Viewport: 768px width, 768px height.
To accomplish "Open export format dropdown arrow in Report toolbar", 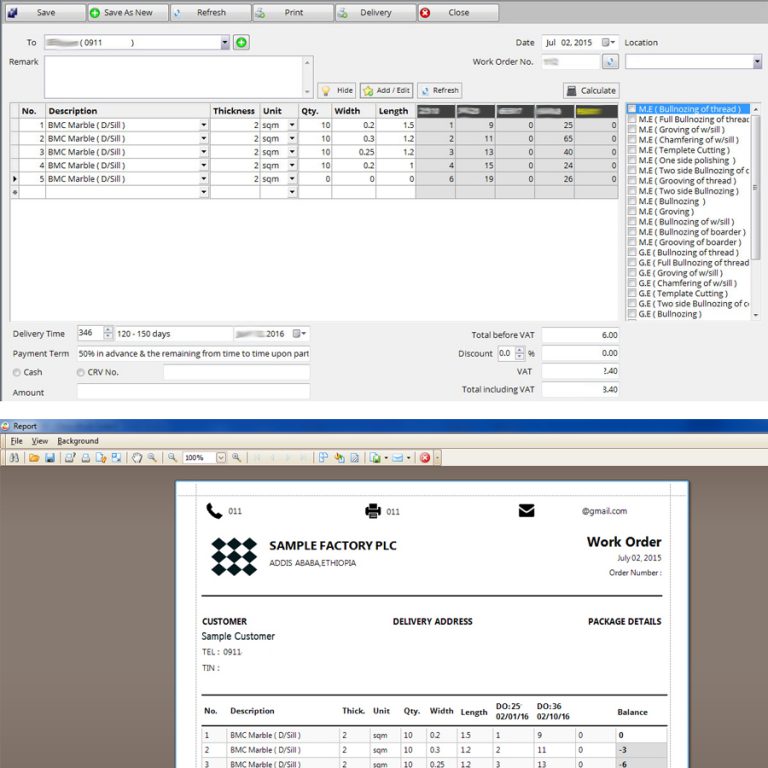I will point(386,457).
